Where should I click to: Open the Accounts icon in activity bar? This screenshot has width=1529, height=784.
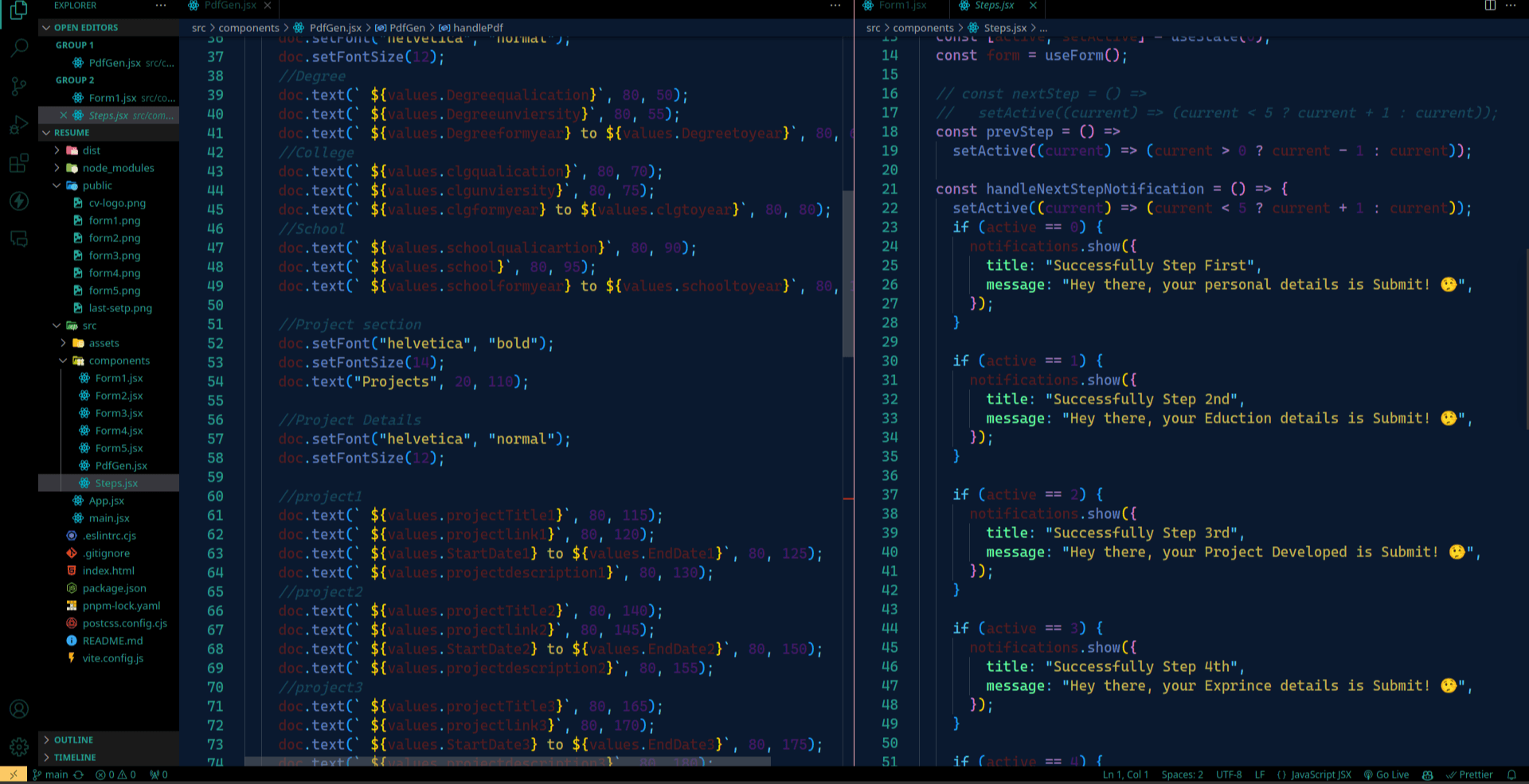point(18,708)
